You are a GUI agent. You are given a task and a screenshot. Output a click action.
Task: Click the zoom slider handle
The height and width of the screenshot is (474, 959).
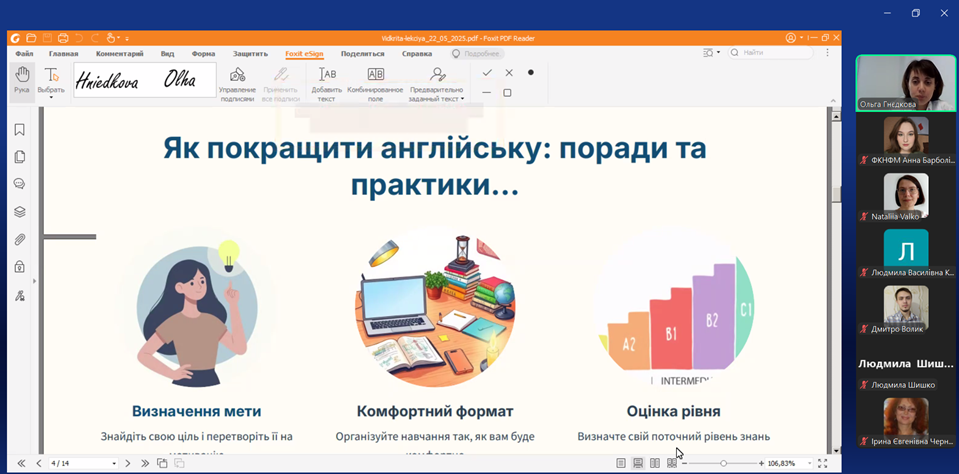coord(724,464)
